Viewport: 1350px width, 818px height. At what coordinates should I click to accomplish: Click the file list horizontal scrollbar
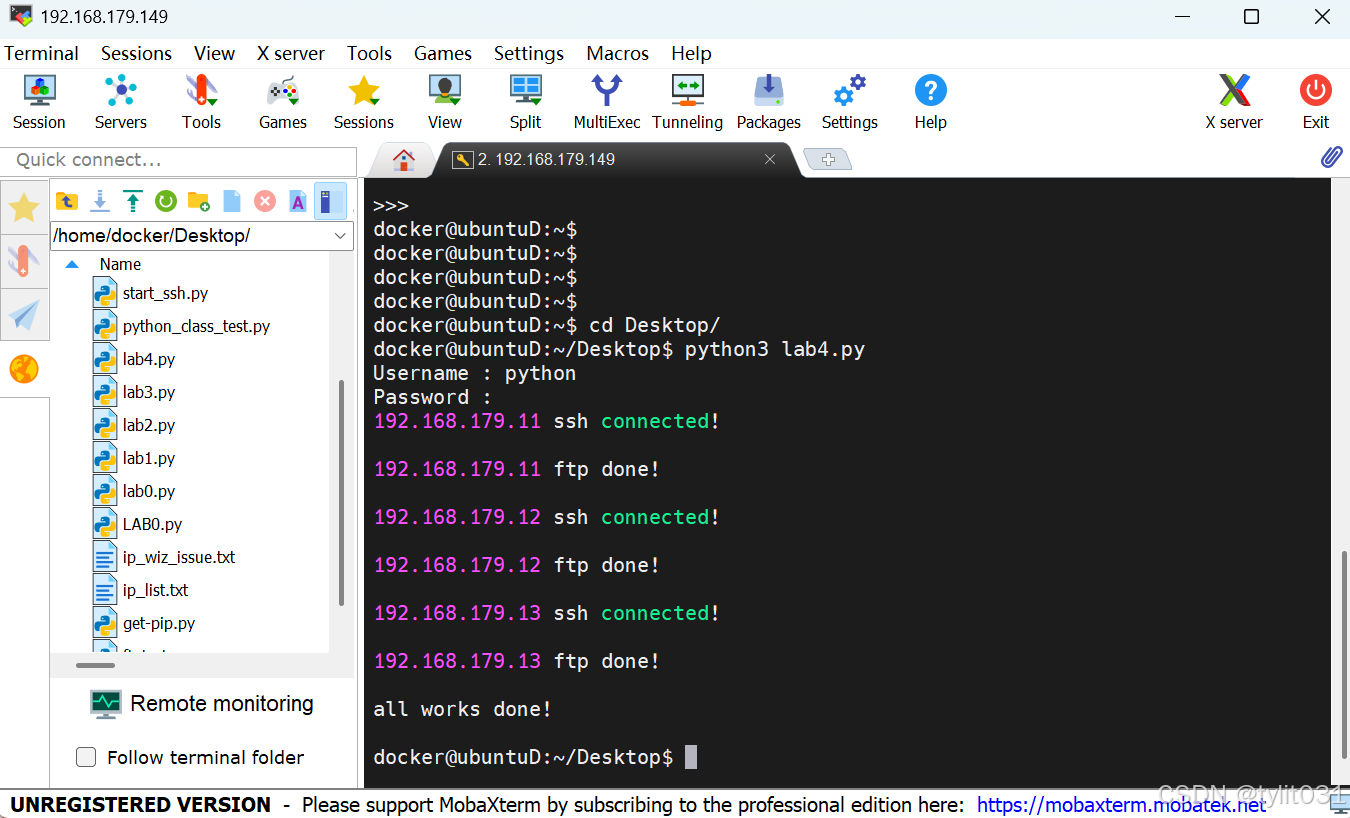coord(95,665)
